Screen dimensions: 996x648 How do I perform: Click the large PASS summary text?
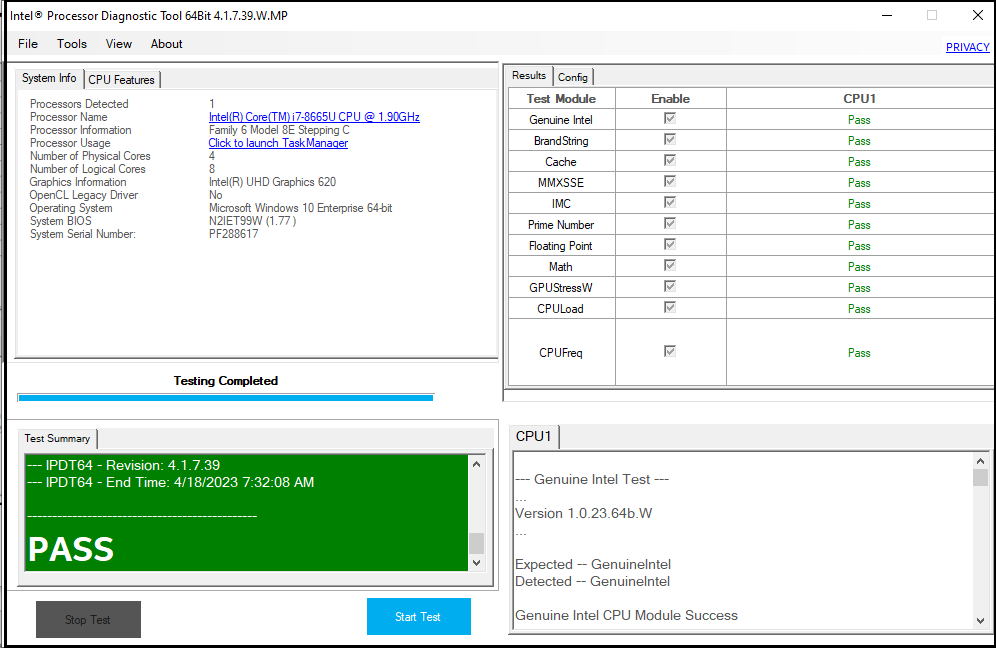tap(71, 549)
